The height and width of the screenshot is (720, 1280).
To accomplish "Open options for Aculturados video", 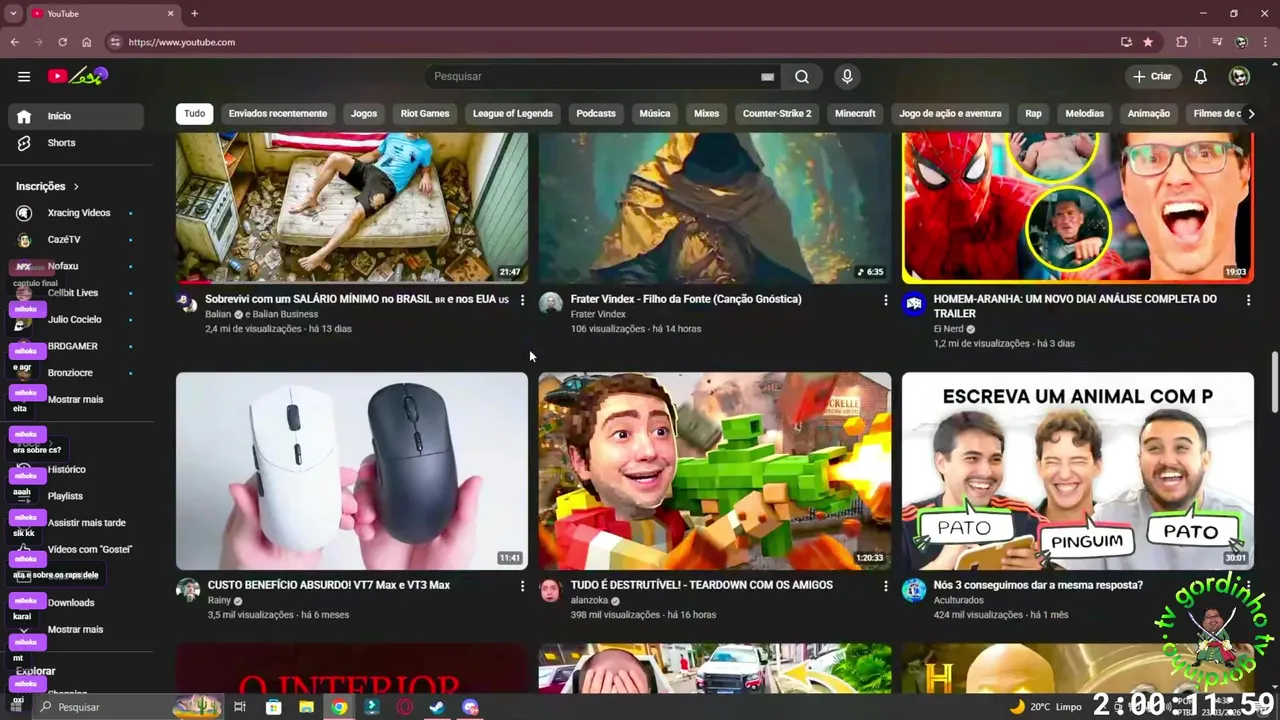I will coord(1248,586).
